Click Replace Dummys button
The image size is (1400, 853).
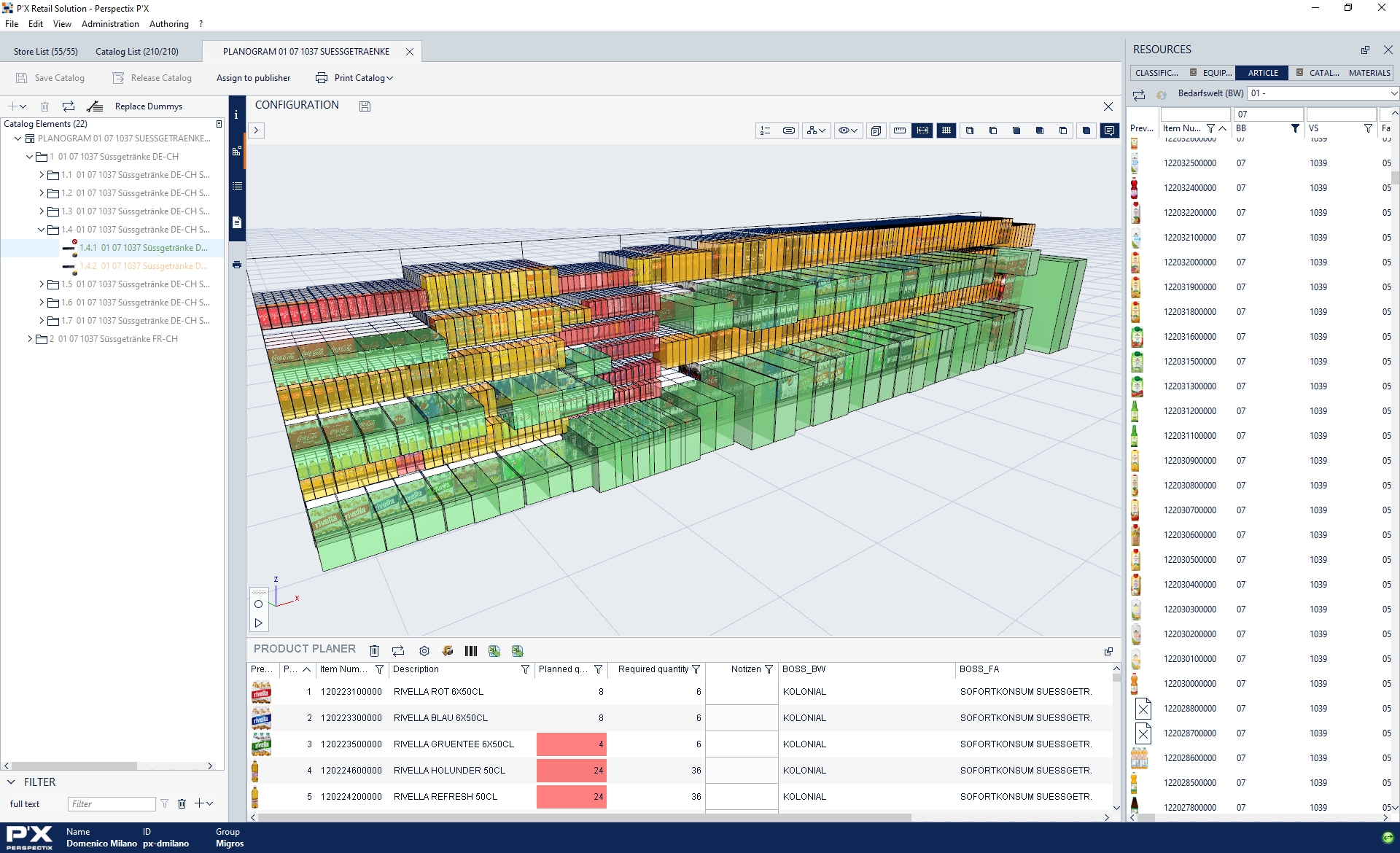tap(149, 106)
